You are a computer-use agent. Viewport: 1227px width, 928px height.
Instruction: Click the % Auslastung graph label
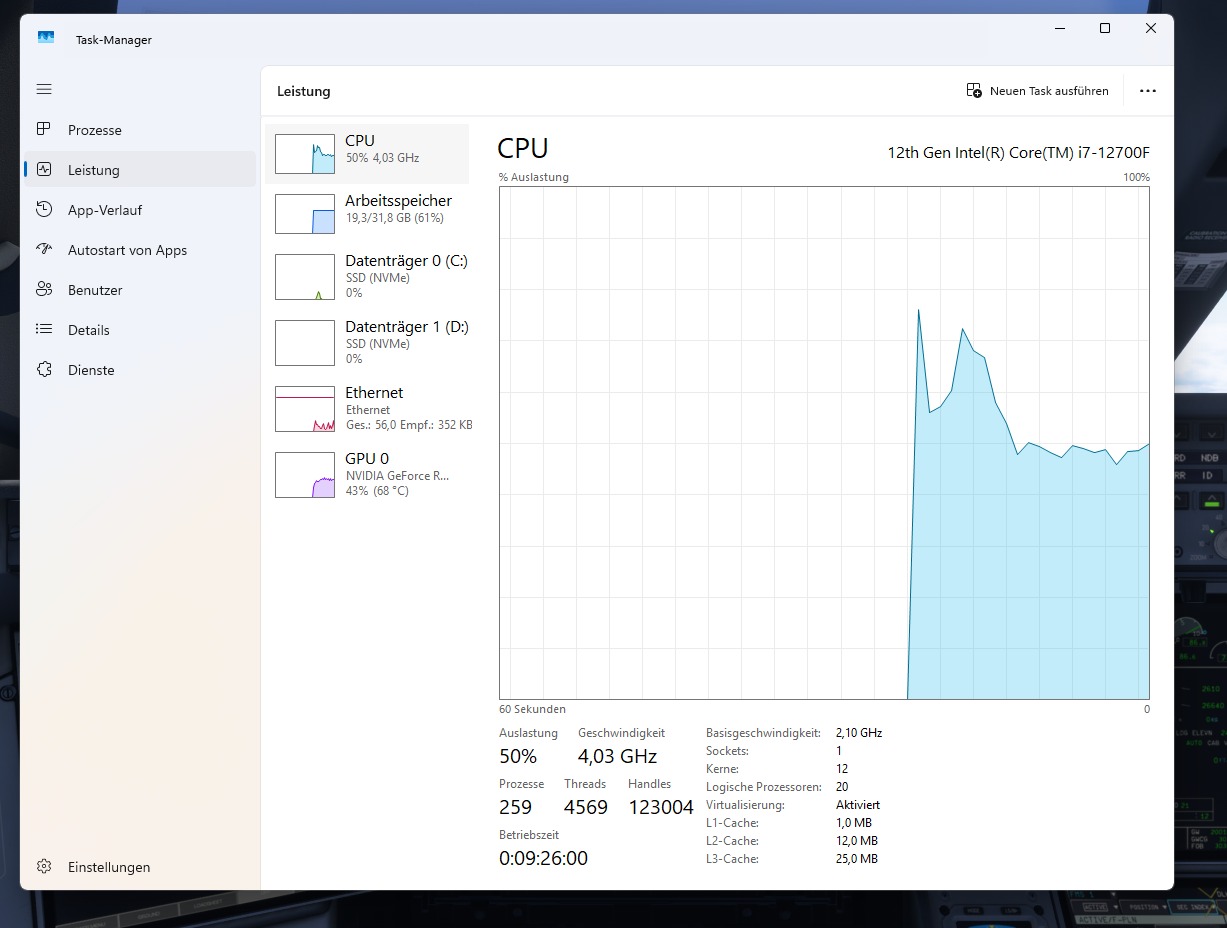click(x=534, y=177)
